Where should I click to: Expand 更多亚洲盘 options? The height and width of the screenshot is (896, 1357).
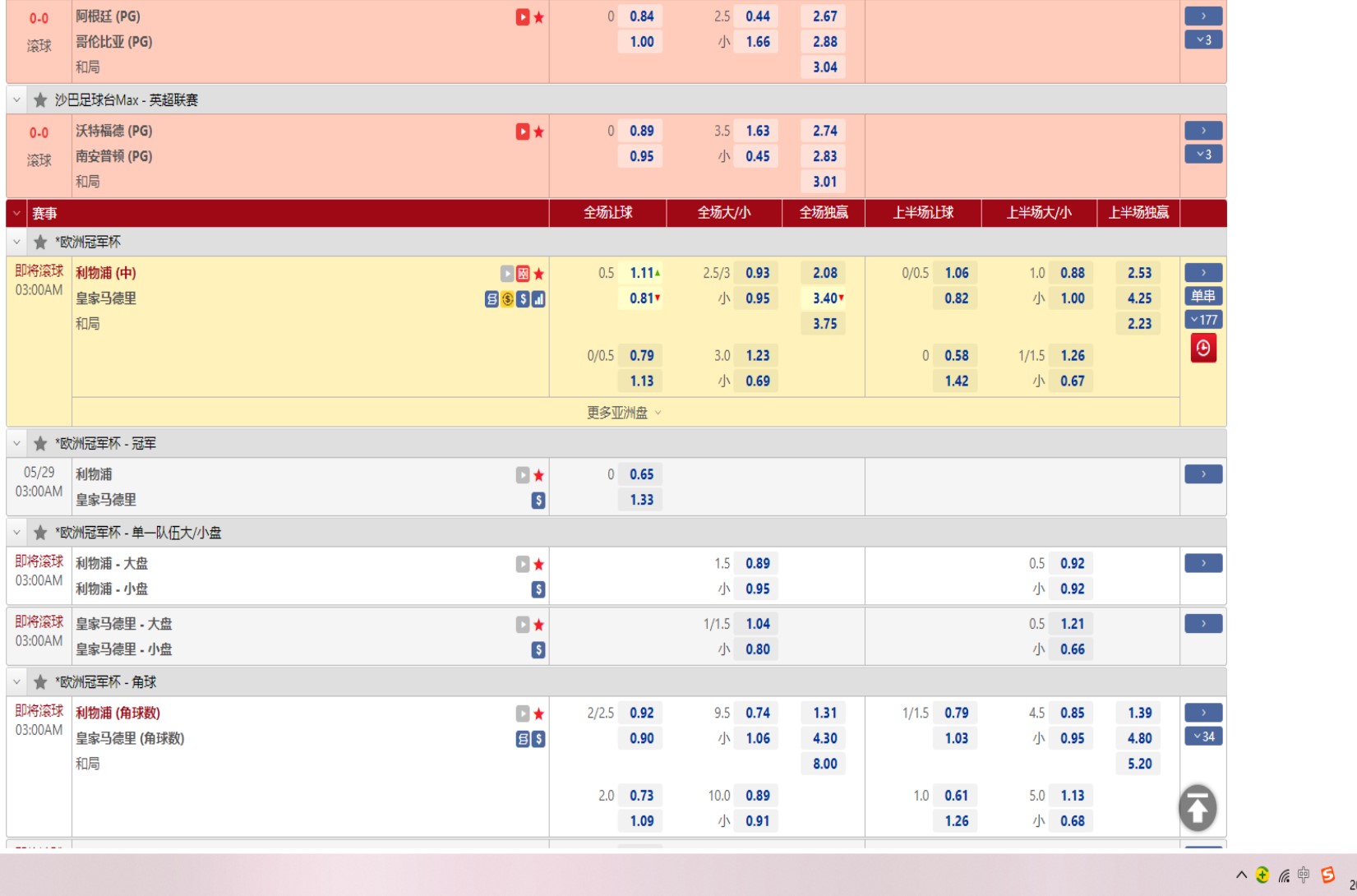pos(624,413)
